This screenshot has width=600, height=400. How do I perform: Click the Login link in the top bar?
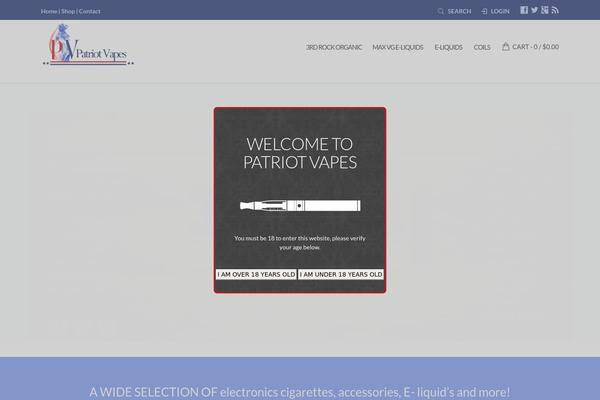tap(495, 11)
